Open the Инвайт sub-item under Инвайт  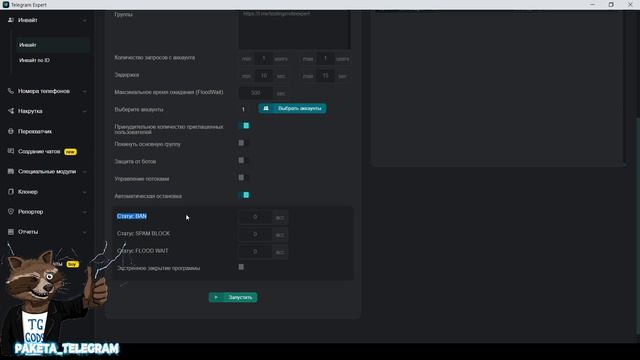point(53,45)
